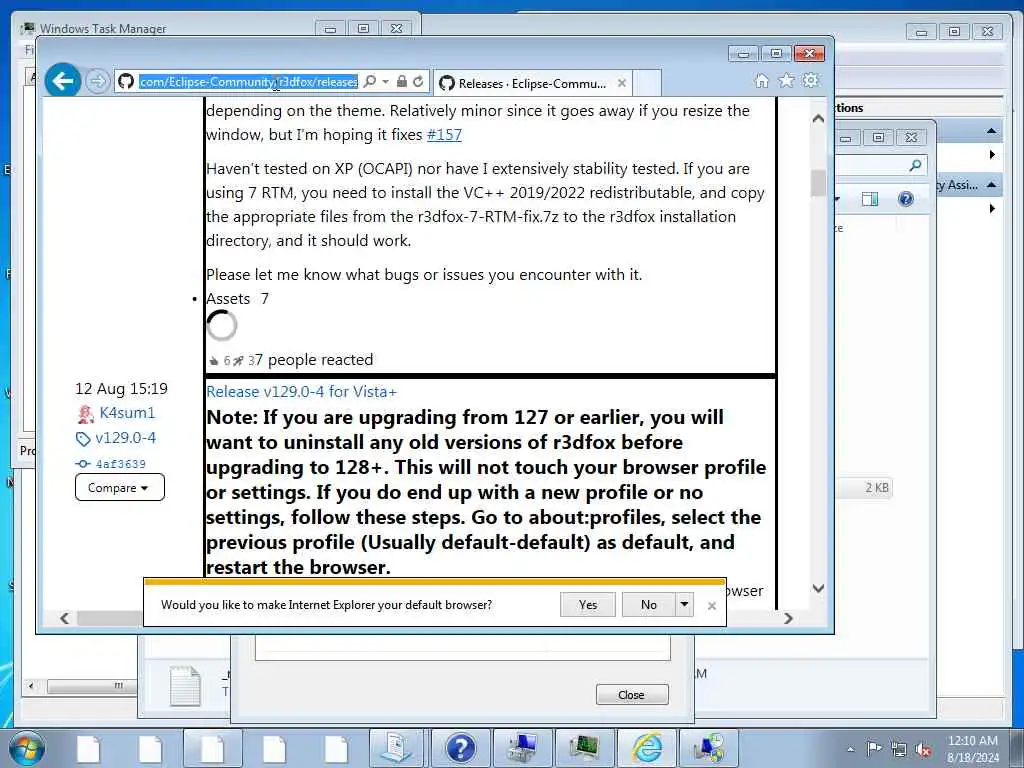
Task: Expand the Assets 7 section
Action: tap(237, 299)
